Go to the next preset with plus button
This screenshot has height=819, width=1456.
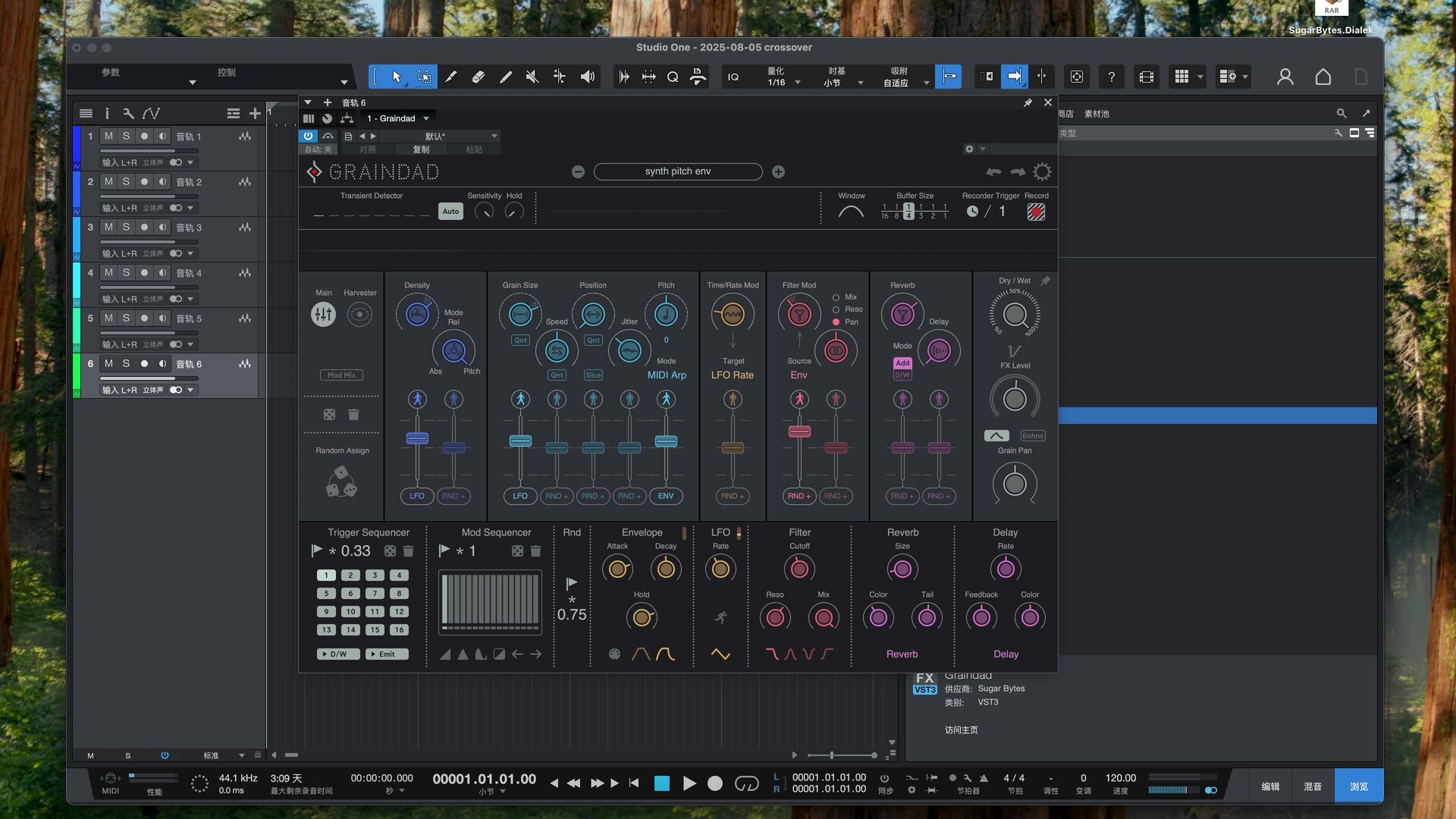pos(778,172)
